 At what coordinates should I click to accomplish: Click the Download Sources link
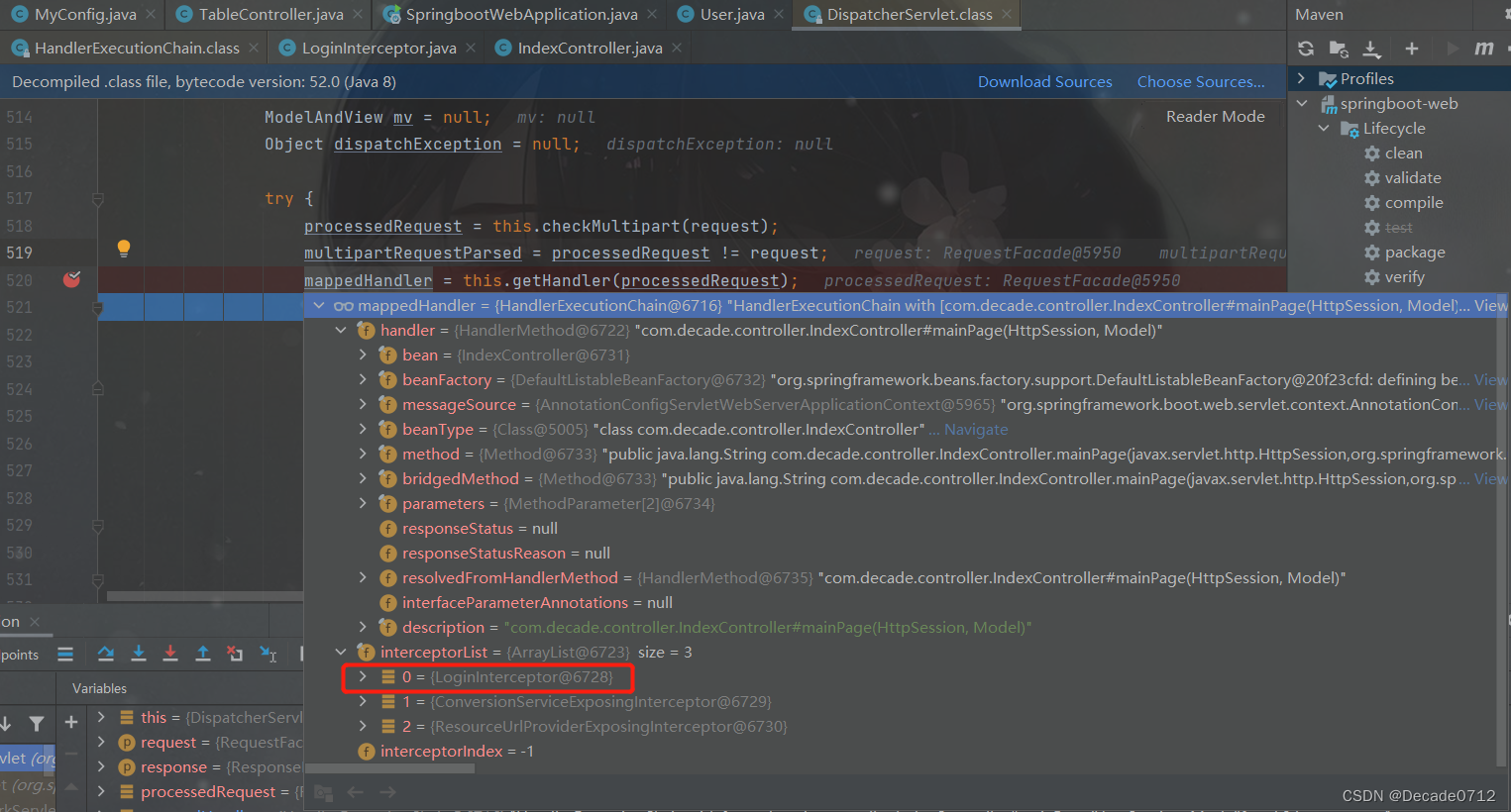click(x=1044, y=82)
